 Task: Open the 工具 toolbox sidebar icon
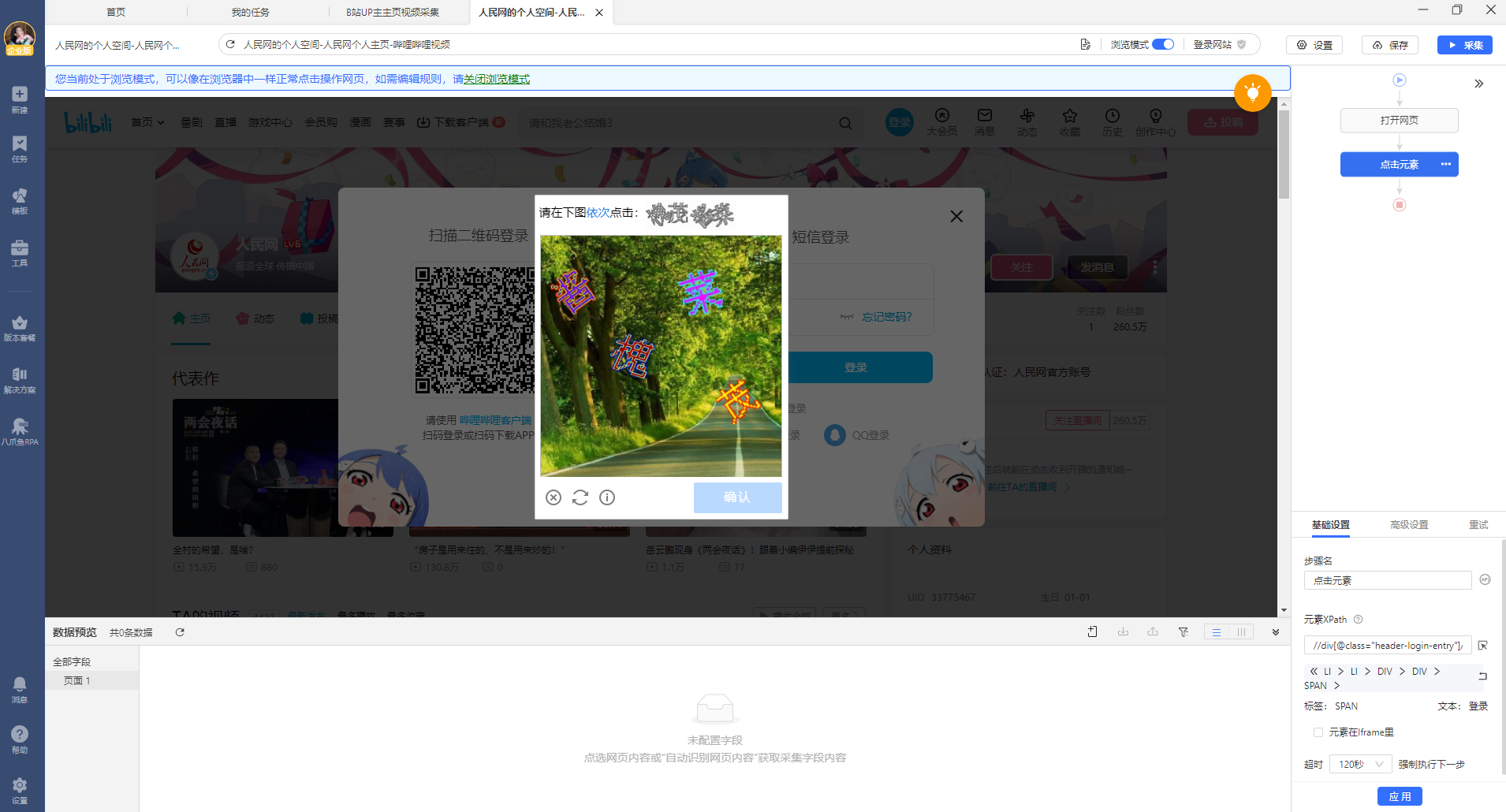tap(20, 253)
